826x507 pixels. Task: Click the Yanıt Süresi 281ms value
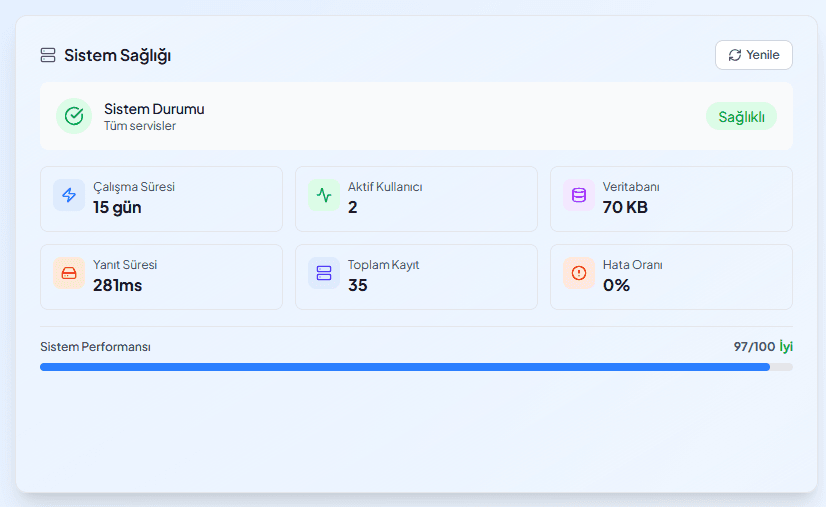(118, 286)
